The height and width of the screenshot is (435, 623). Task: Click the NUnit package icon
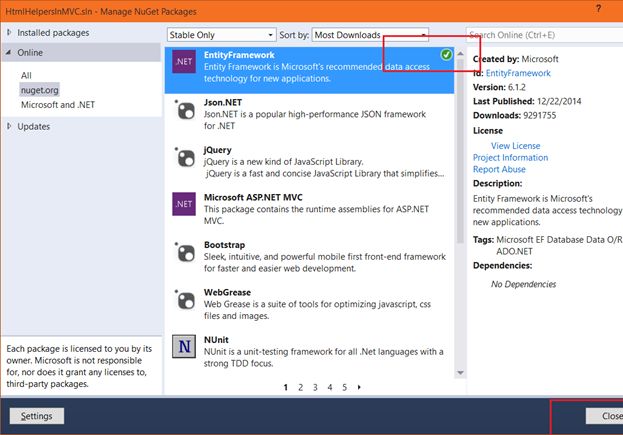[184, 346]
